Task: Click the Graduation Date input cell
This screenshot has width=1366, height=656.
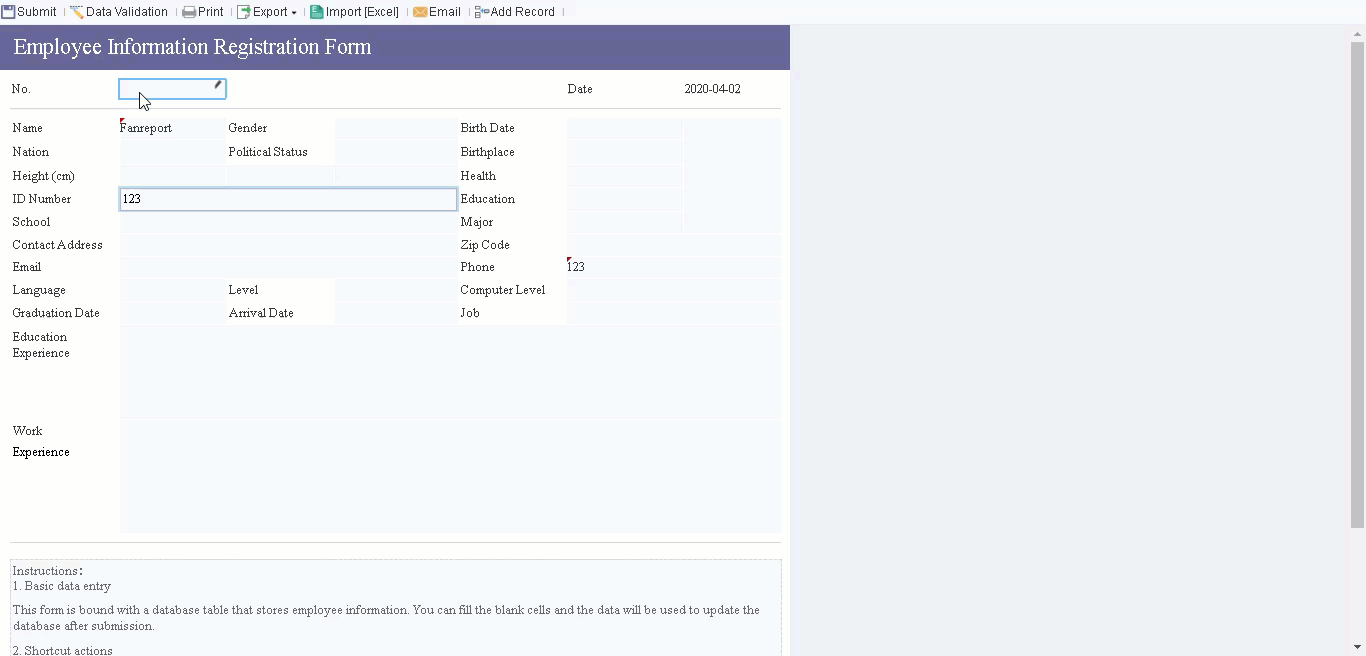Action: 172,313
